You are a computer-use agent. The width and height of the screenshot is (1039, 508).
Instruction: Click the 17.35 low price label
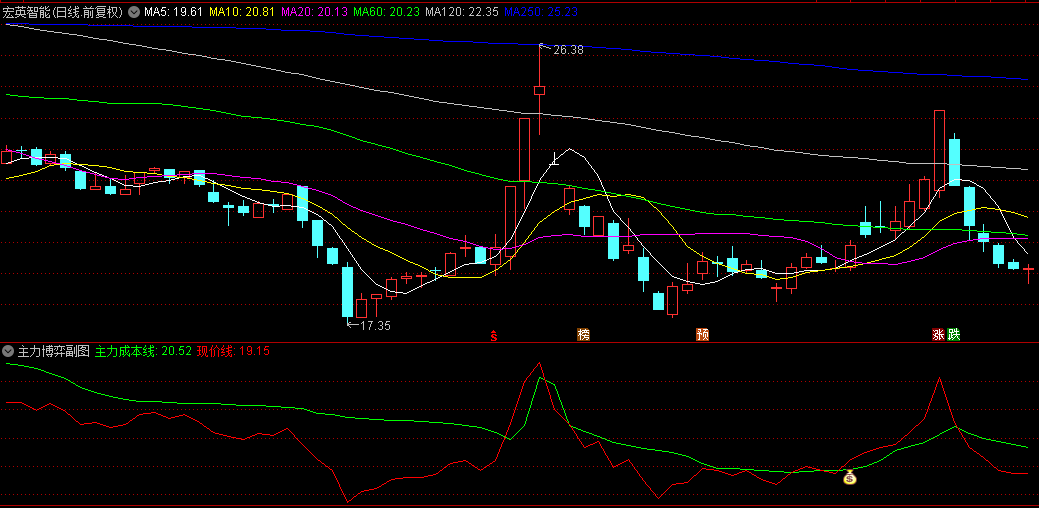click(x=375, y=325)
